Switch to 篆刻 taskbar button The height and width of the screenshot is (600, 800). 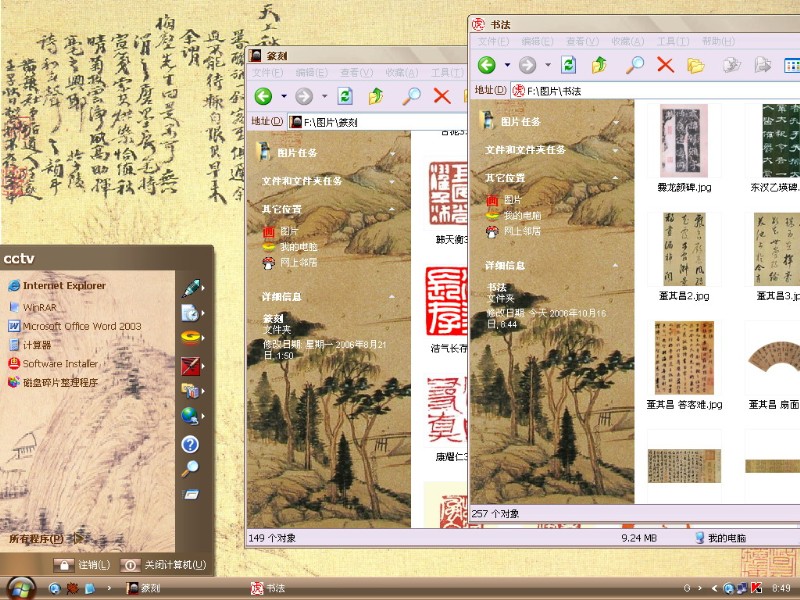143,588
